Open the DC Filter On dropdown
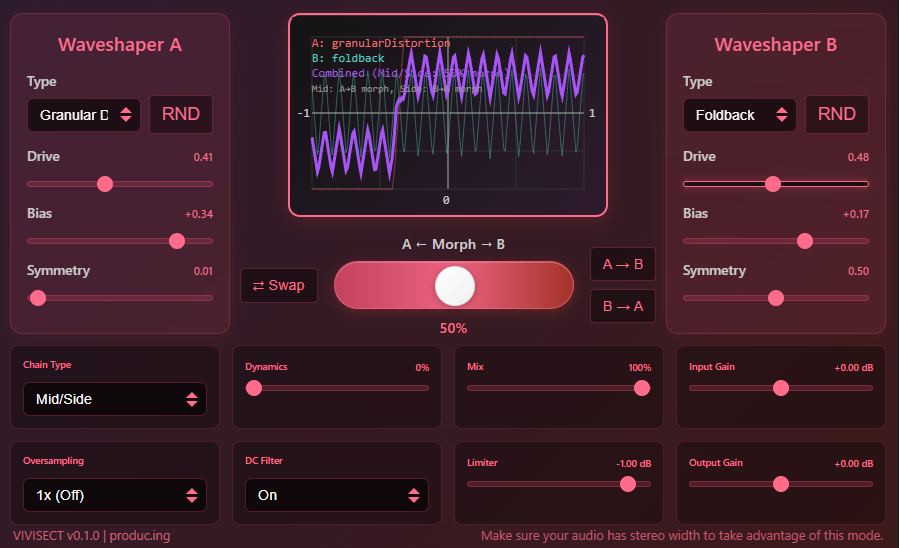The height and width of the screenshot is (548, 899). (x=337, y=495)
